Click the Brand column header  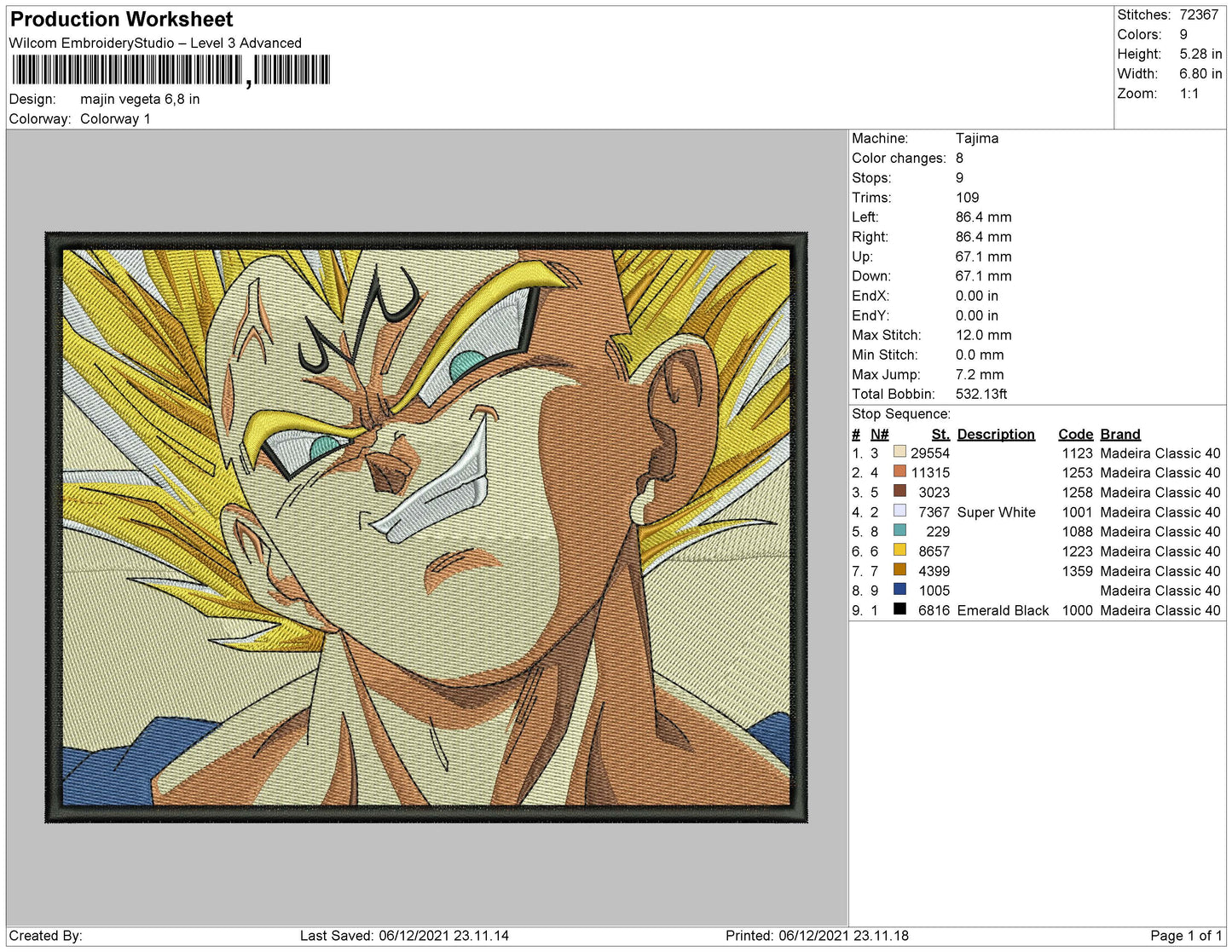click(1119, 434)
